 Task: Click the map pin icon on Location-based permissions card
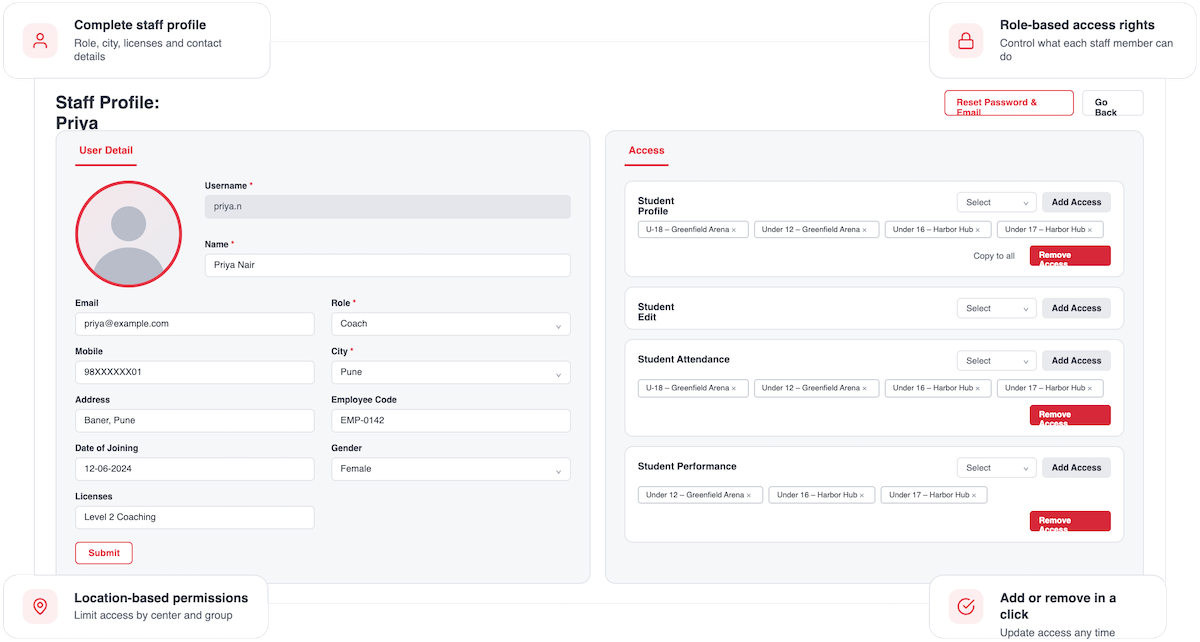pyautogui.click(x=40, y=606)
